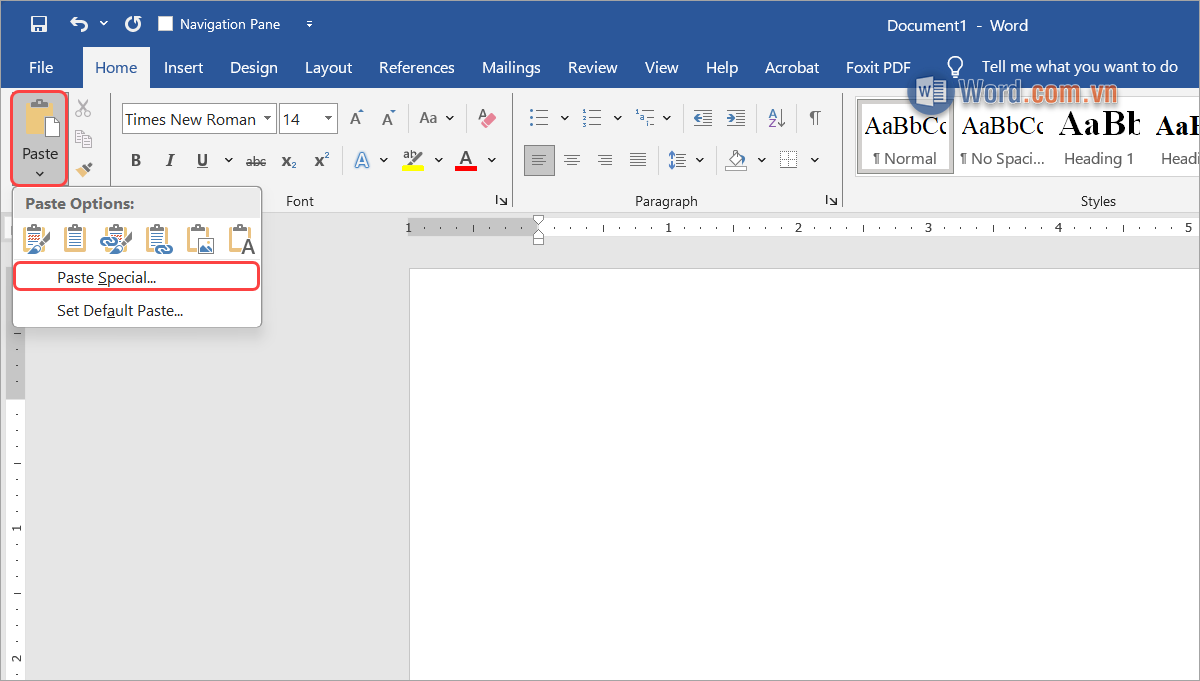Image resolution: width=1200 pixels, height=681 pixels.
Task: Apply the yellow text highlight color
Action: coord(412,160)
